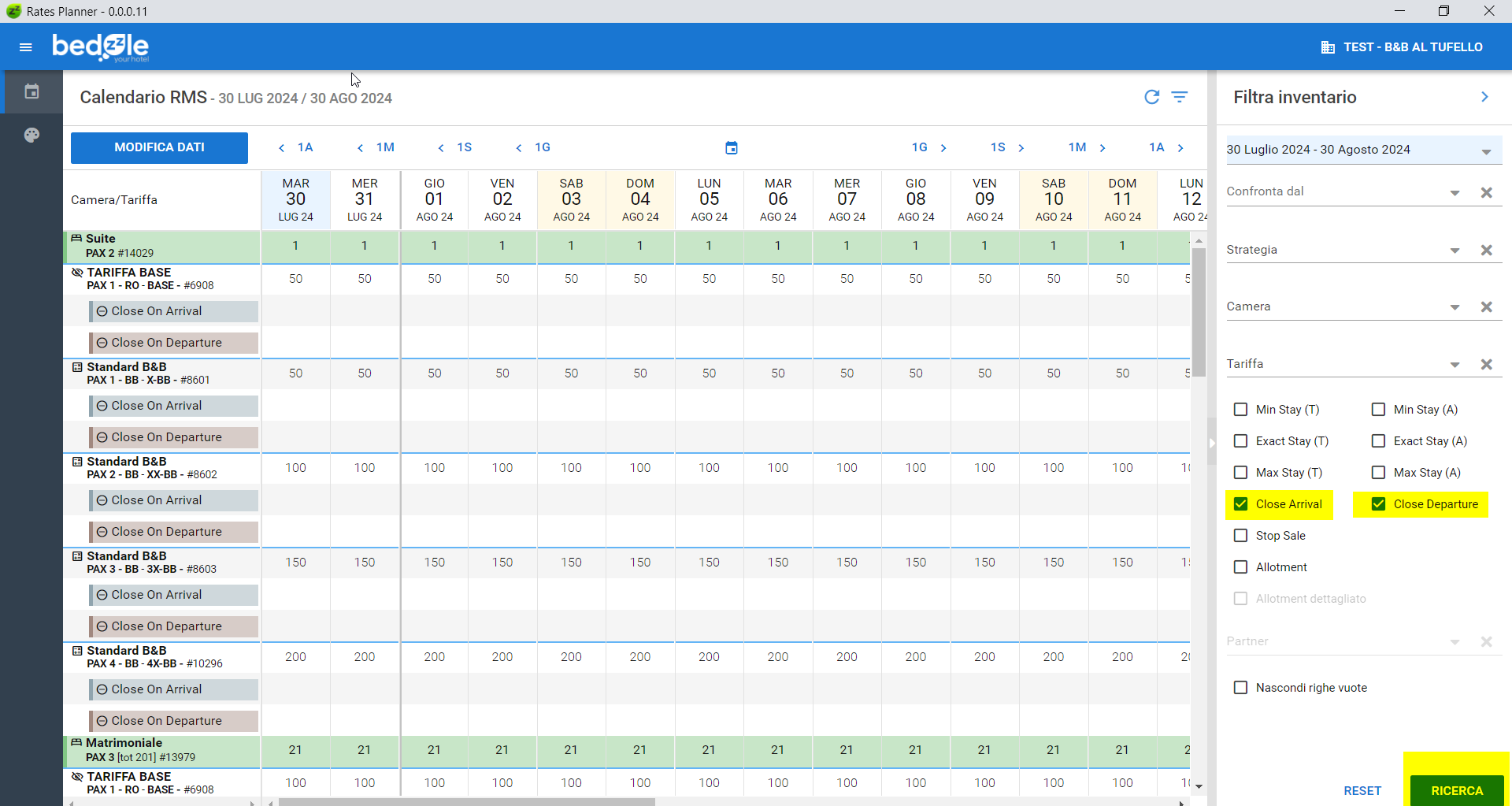Click the DOM 11 AGO 24 column header
Screen dimensions: 1512x806
[x=1122, y=200]
